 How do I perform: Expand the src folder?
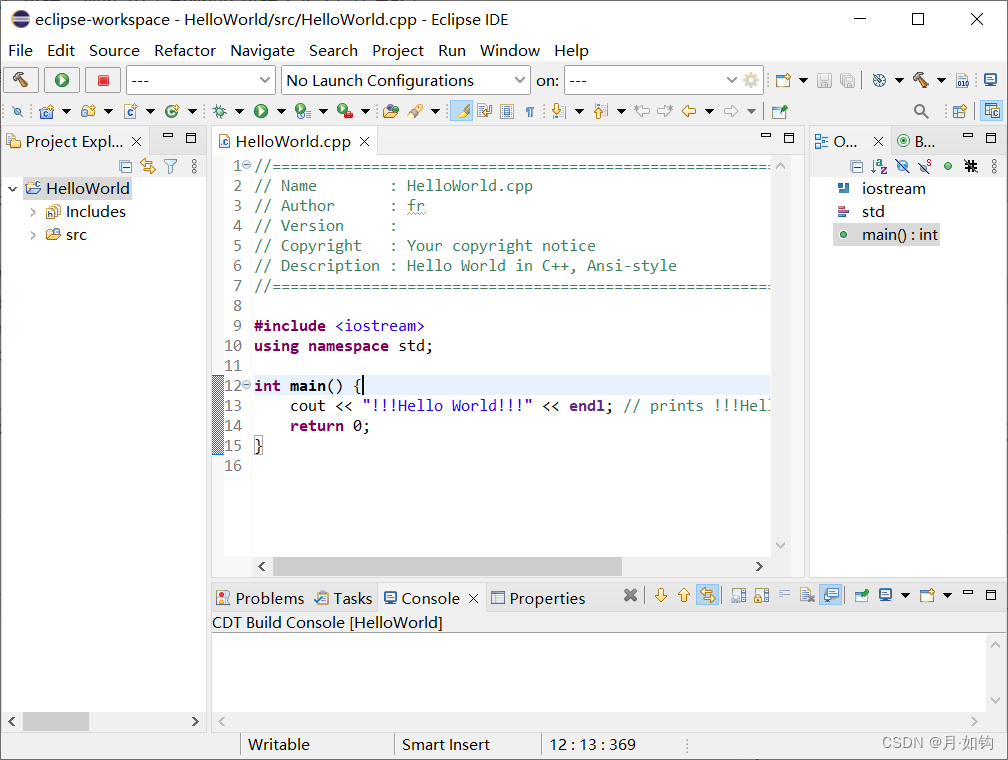[x=34, y=234]
